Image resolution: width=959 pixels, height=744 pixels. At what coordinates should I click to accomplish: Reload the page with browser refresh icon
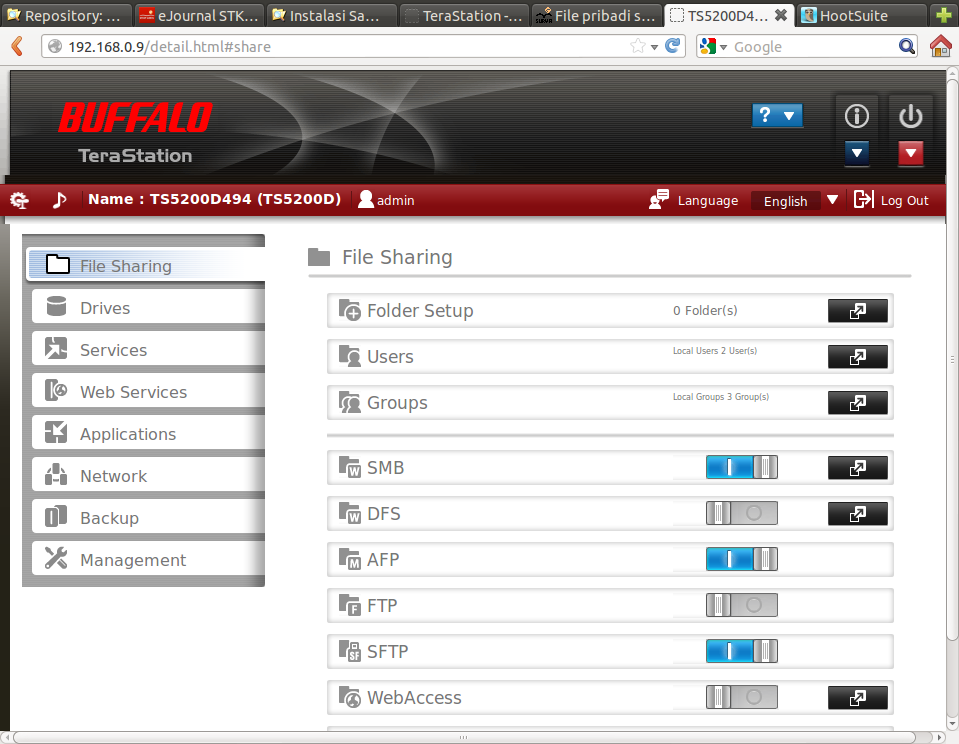pyautogui.click(x=674, y=46)
